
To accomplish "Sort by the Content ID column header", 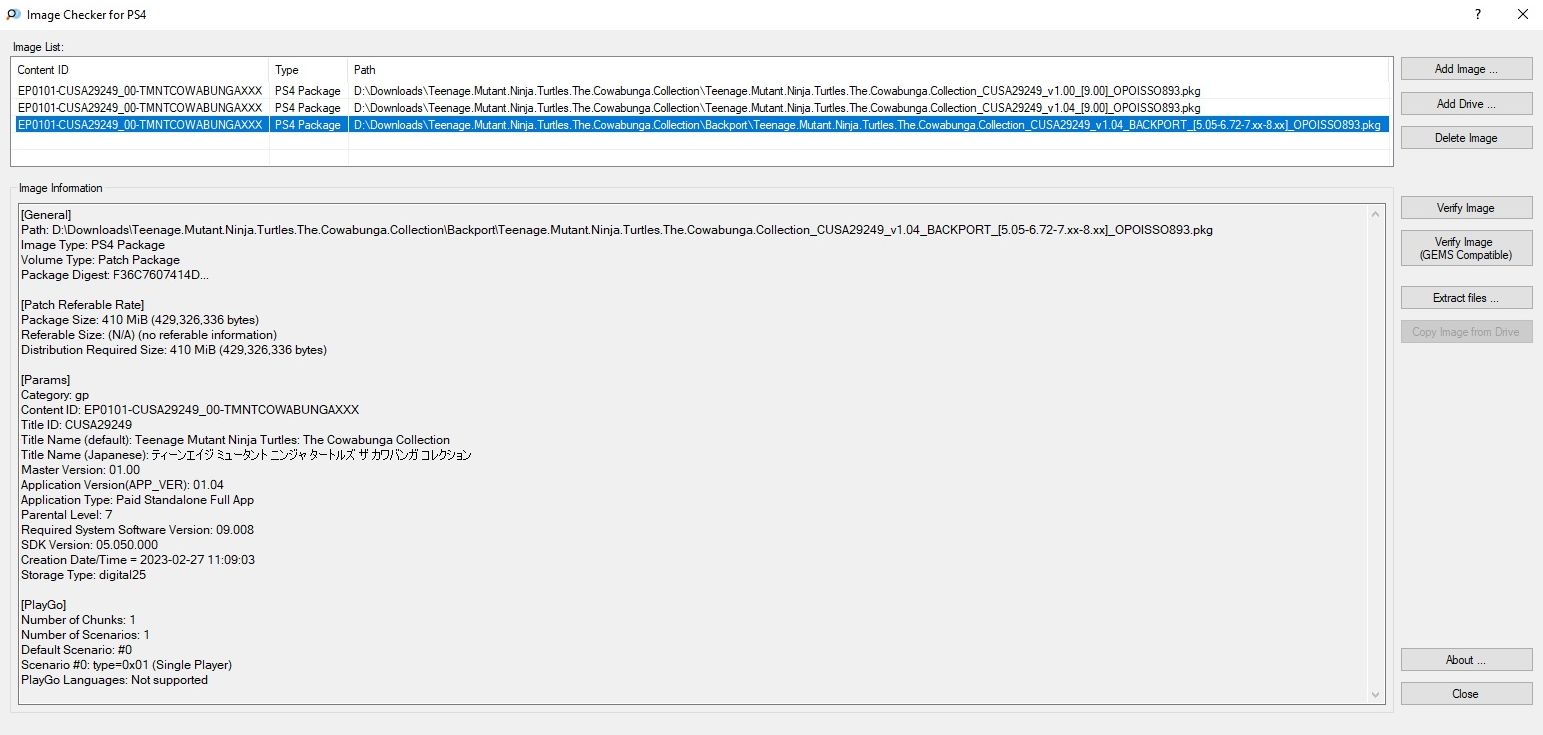I will (x=140, y=70).
